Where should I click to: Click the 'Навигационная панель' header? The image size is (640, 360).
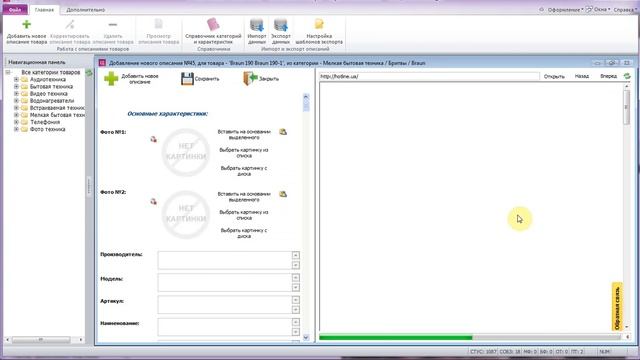pos(37,62)
